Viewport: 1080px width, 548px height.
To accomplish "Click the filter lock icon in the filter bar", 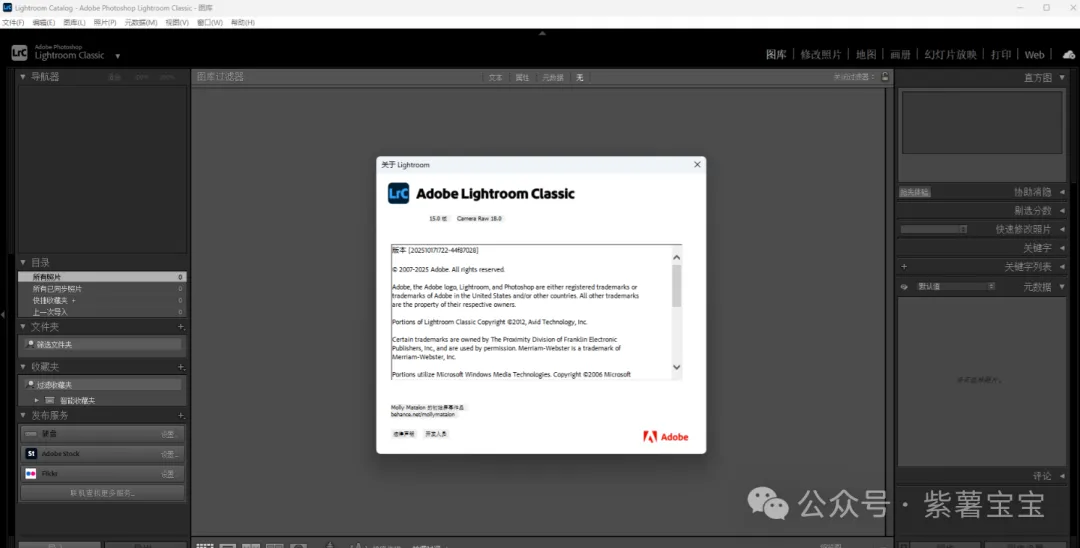I will [x=882, y=77].
